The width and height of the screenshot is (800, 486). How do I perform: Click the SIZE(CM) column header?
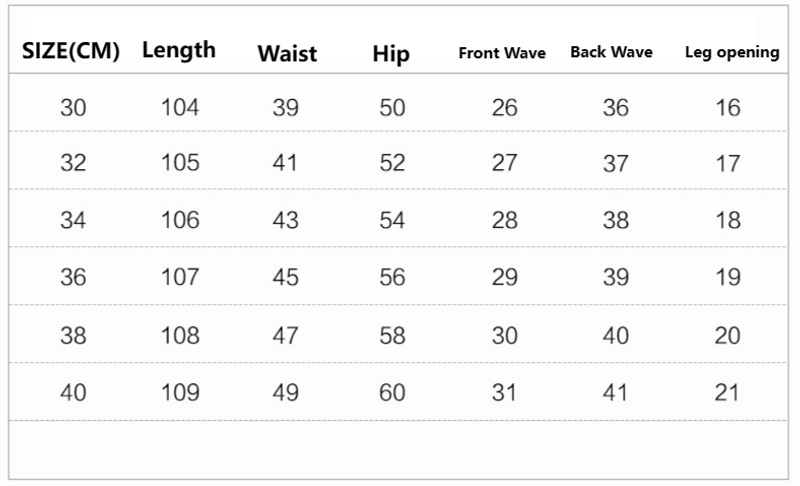(72, 53)
